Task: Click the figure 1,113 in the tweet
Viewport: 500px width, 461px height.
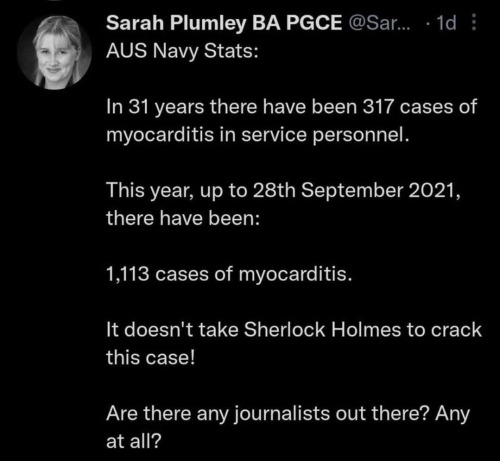Action: coord(128,275)
